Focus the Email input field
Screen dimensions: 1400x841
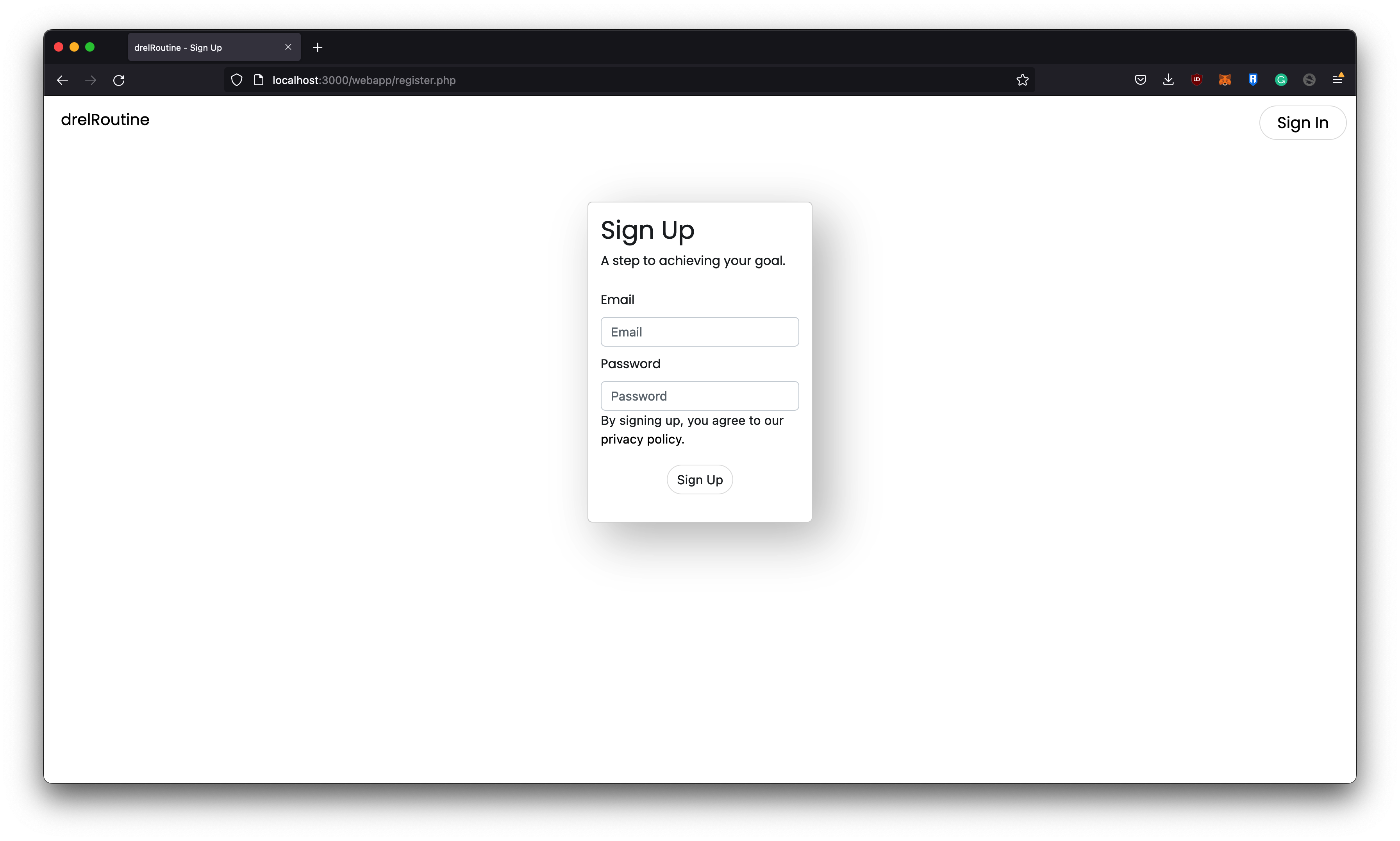700,332
